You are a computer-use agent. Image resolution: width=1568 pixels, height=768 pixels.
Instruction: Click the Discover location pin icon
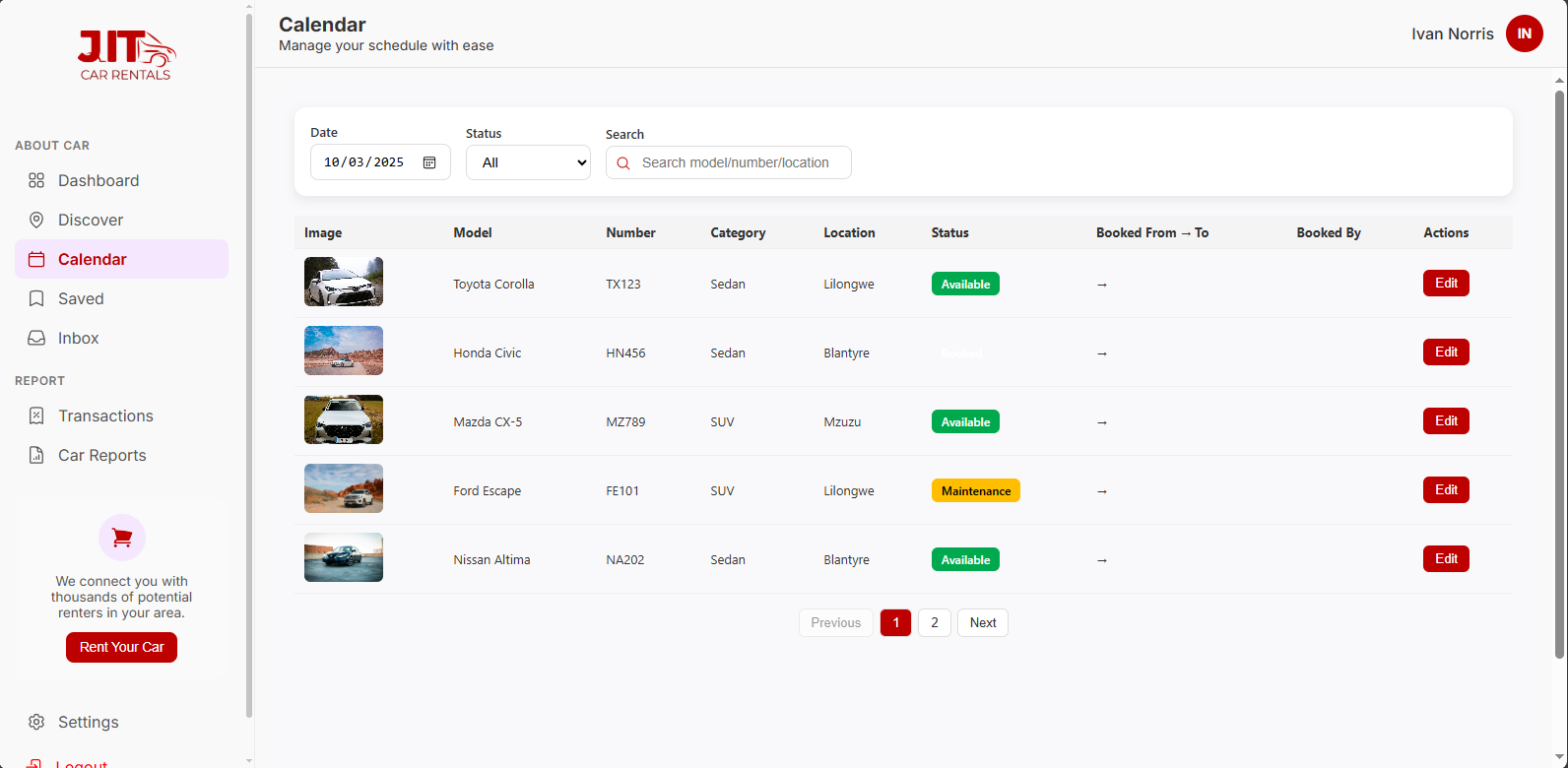coord(36,220)
